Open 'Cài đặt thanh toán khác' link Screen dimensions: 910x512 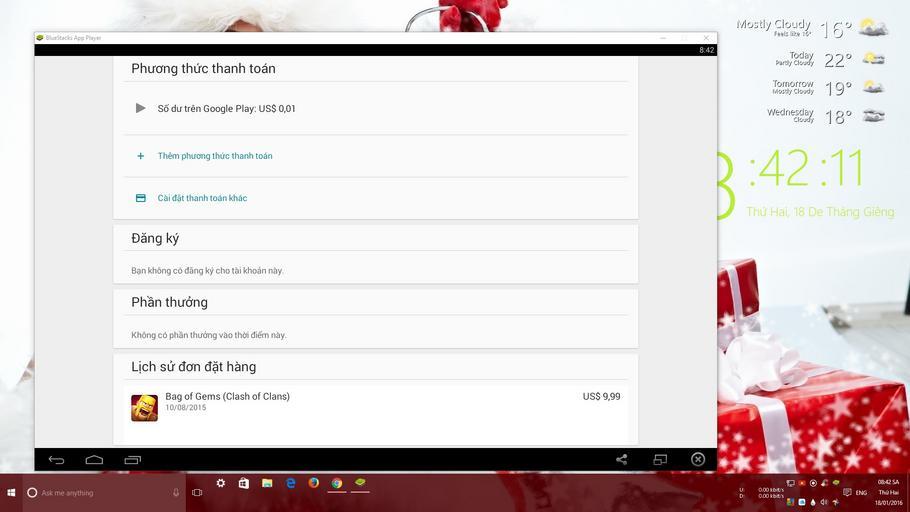tap(202, 198)
